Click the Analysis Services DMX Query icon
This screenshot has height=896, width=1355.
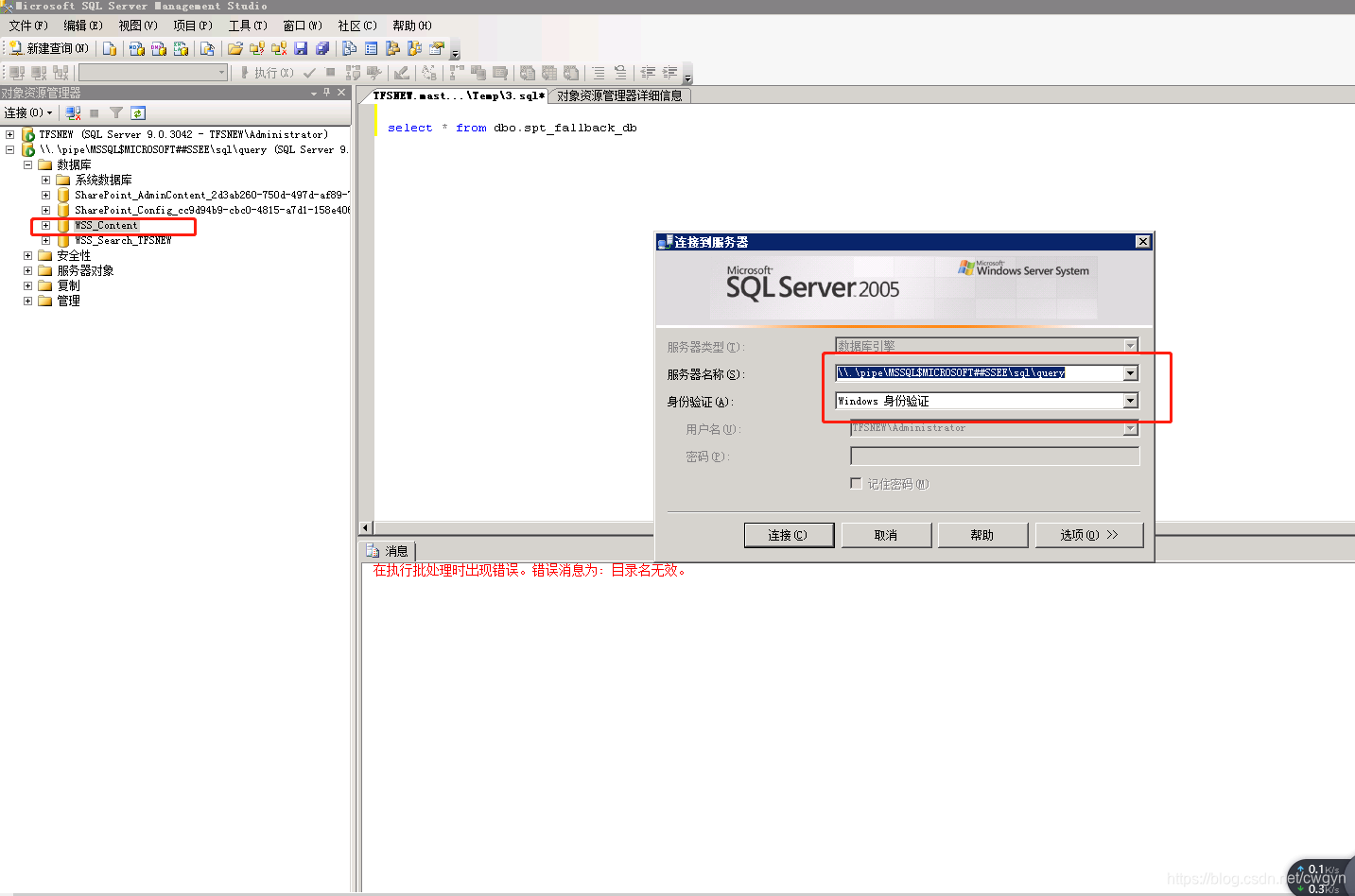point(159,48)
